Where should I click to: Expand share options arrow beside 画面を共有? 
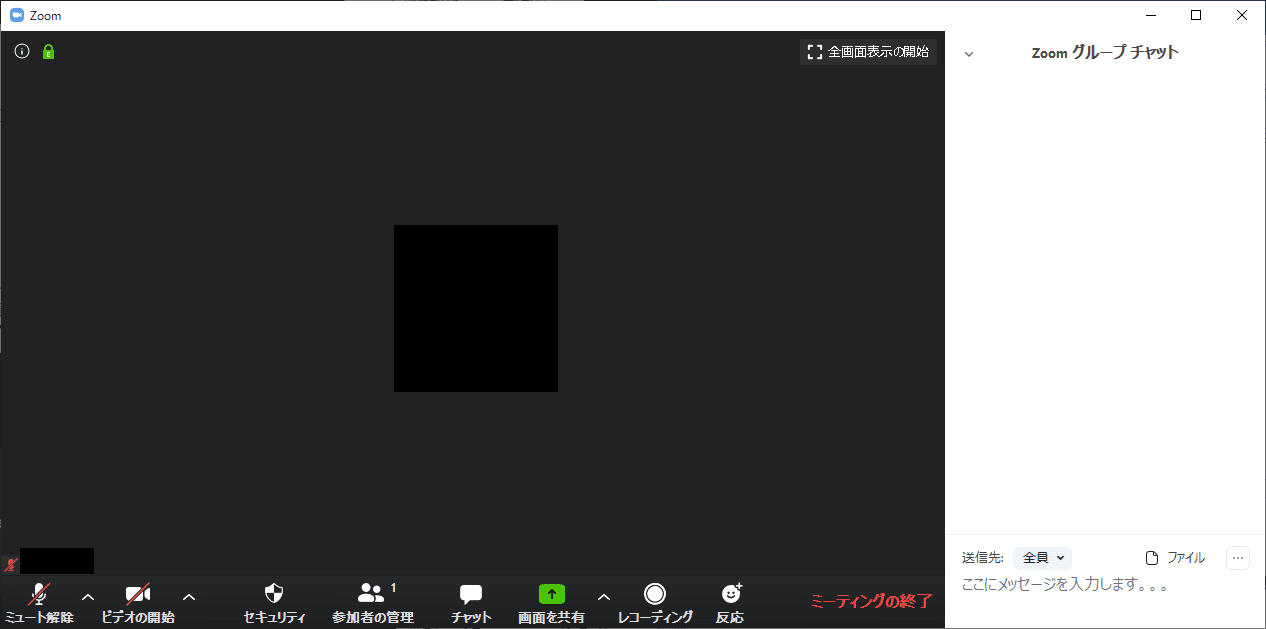tap(603, 597)
